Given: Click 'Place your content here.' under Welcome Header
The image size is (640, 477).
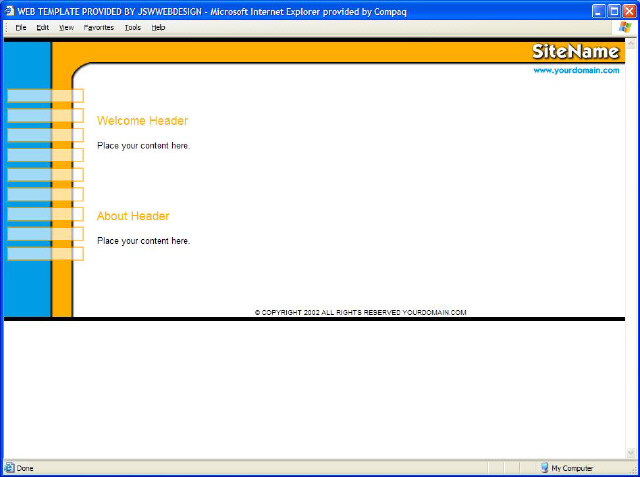Looking at the screenshot, I should click(x=144, y=146).
